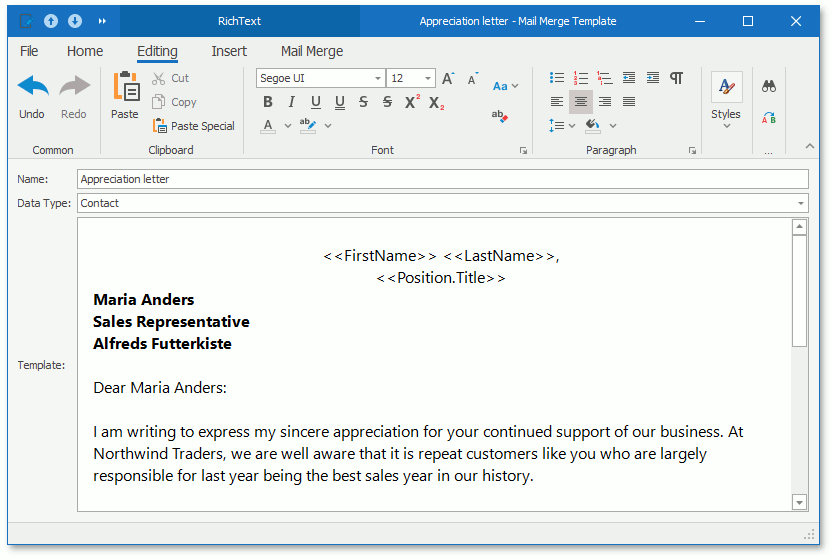This screenshot has width=833, height=560.
Task: Collapse the ribbon with the chevron
Action: (x=810, y=146)
